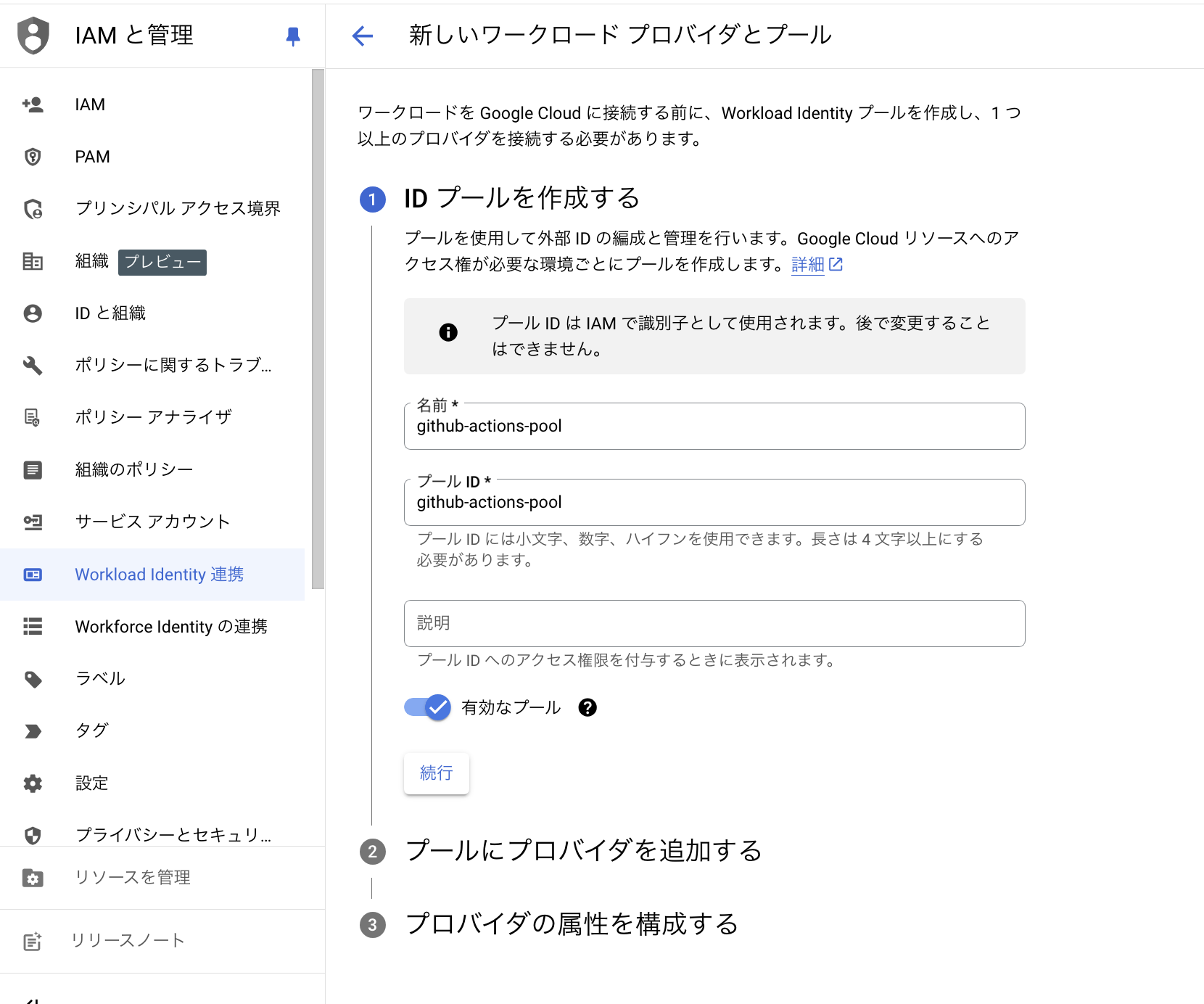Click the policy troubleshooter wrench icon
The height and width of the screenshot is (1004, 1204).
[x=33, y=365]
